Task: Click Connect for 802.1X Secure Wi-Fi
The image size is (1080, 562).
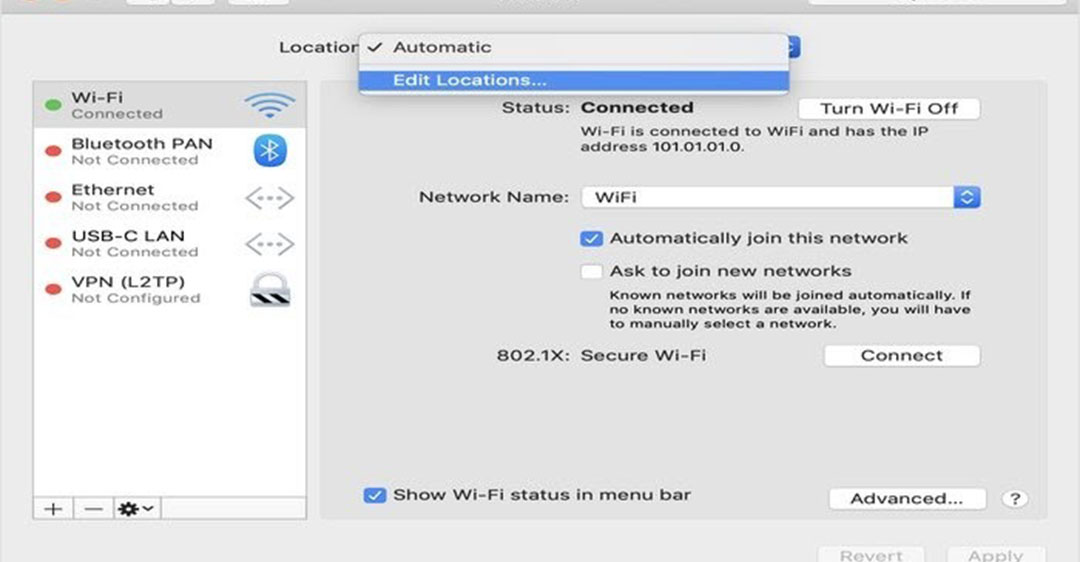Action: [901, 356]
